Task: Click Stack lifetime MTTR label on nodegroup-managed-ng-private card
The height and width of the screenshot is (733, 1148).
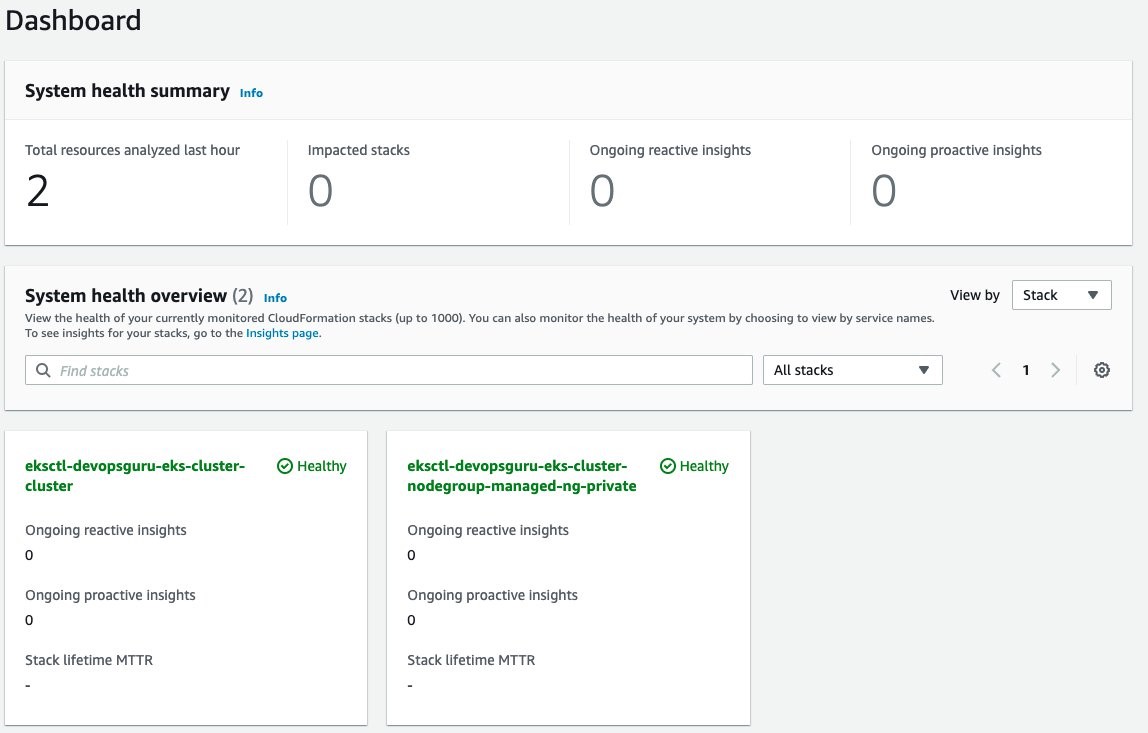Action: (x=472, y=661)
